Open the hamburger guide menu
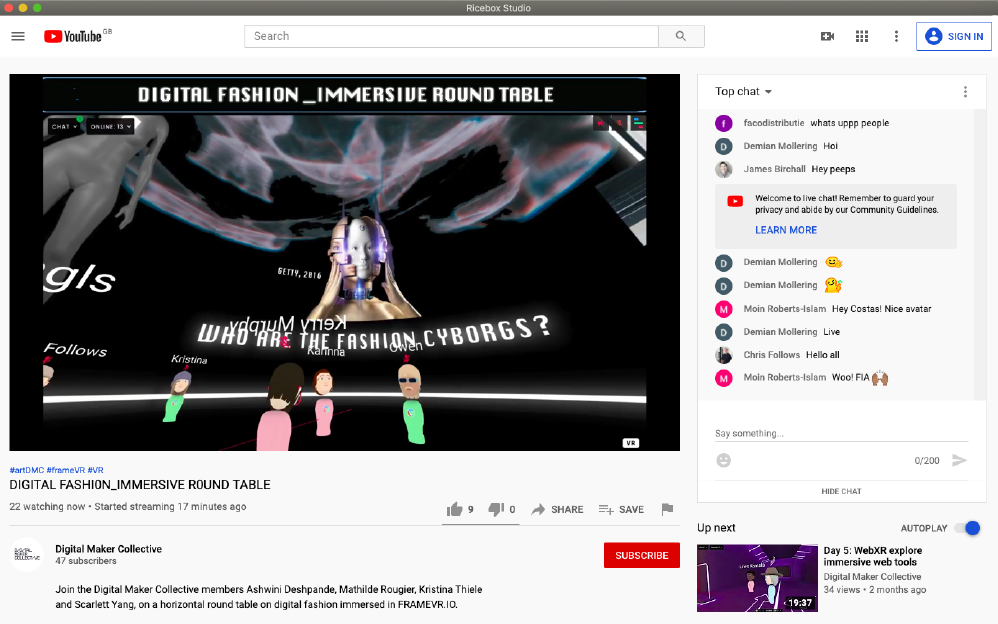 [18, 36]
